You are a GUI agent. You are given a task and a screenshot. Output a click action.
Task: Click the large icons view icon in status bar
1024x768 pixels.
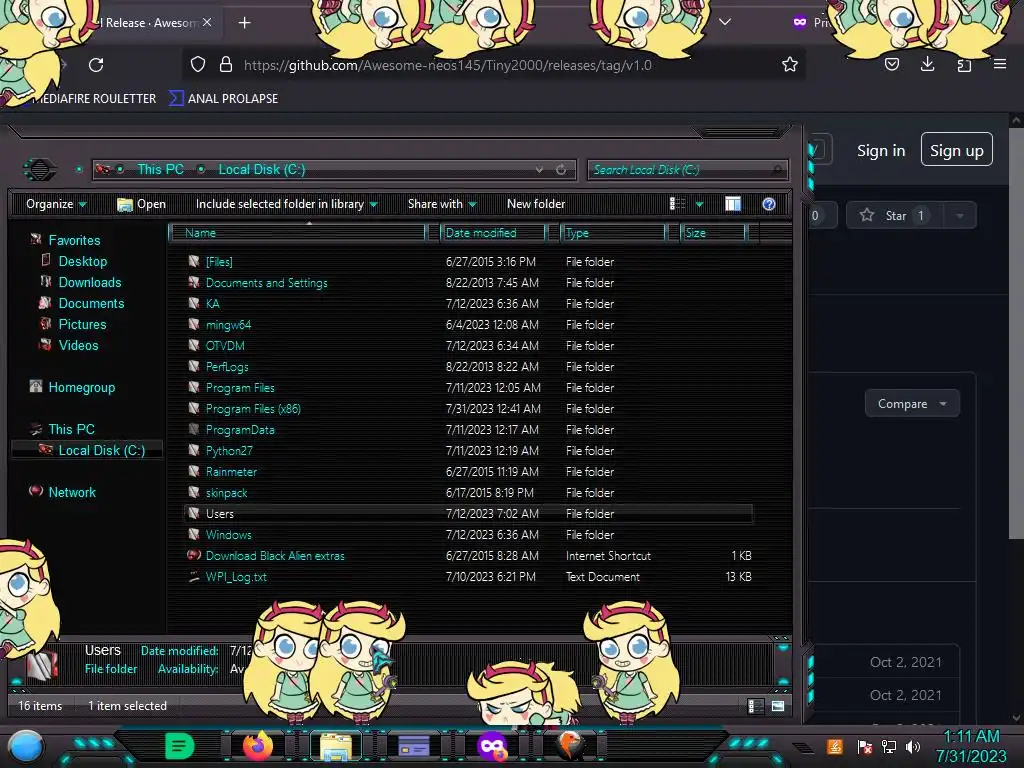click(778, 706)
